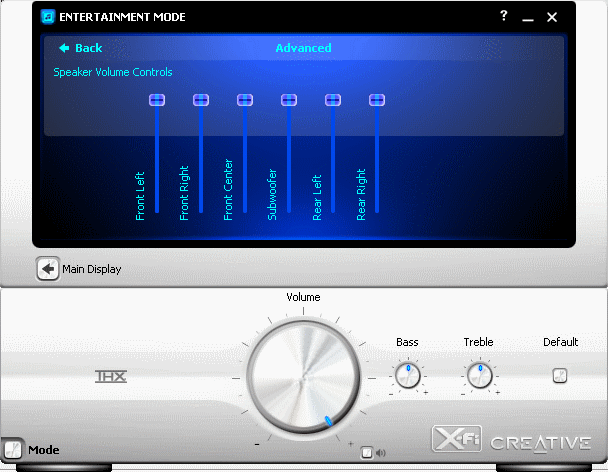Open the Mode selector icon
608x472 pixels.
13,450
